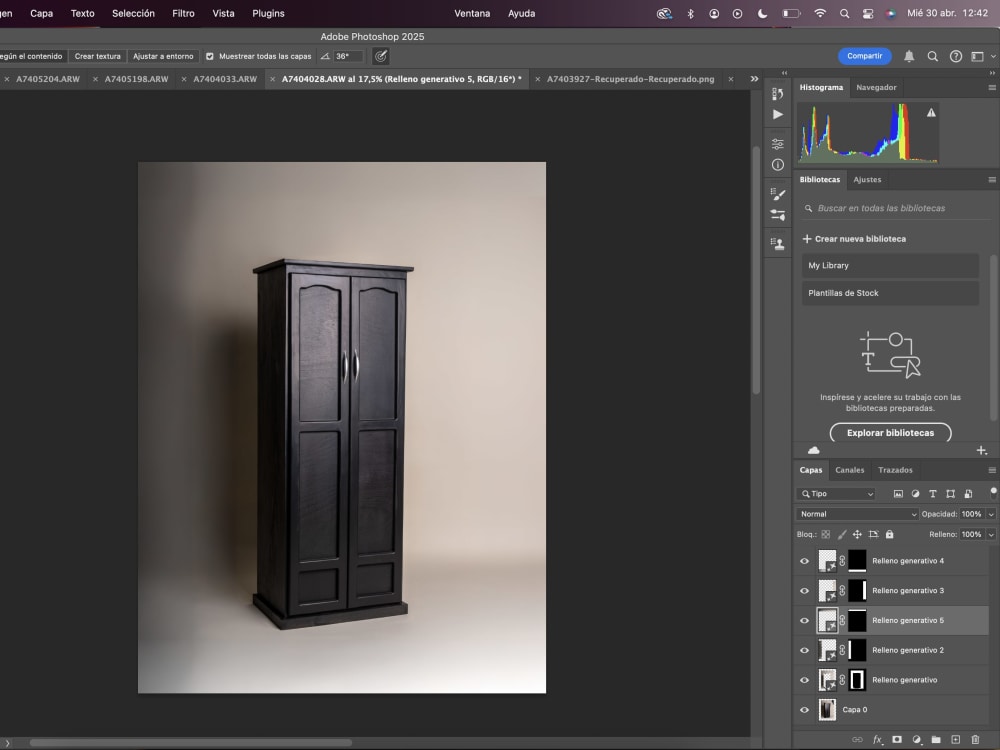Click the Explorar bibliotecas button
1000x750 pixels.
point(890,433)
